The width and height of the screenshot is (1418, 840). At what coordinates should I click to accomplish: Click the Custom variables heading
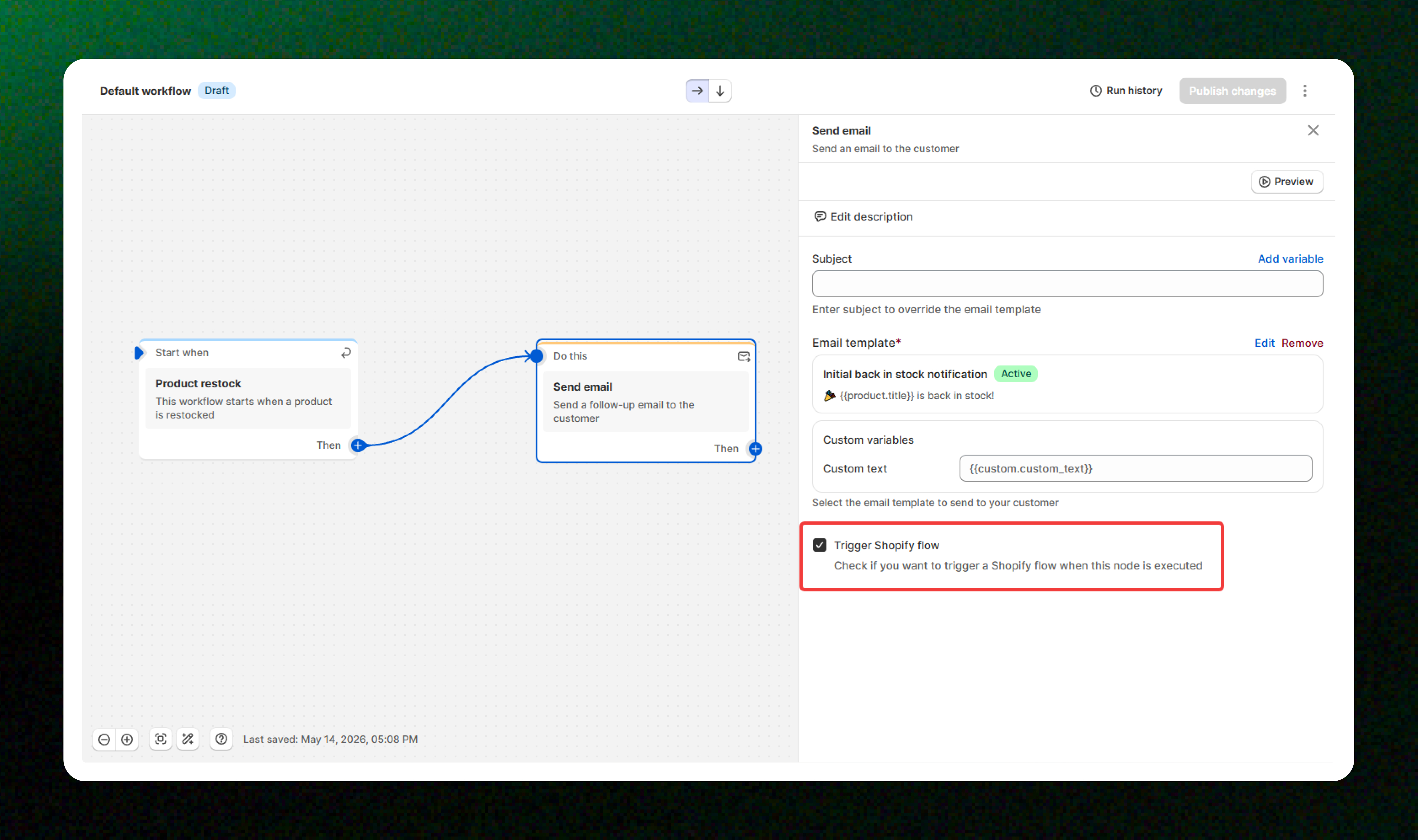tap(868, 440)
